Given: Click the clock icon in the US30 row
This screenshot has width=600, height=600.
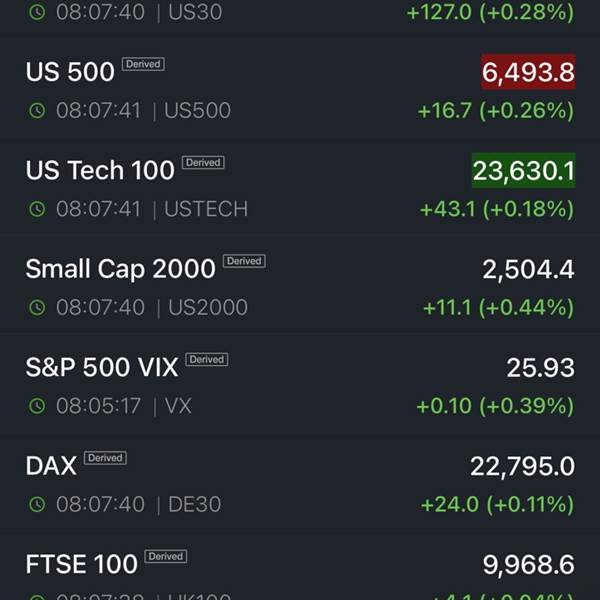Looking at the screenshot, I should tap(37, 13).
